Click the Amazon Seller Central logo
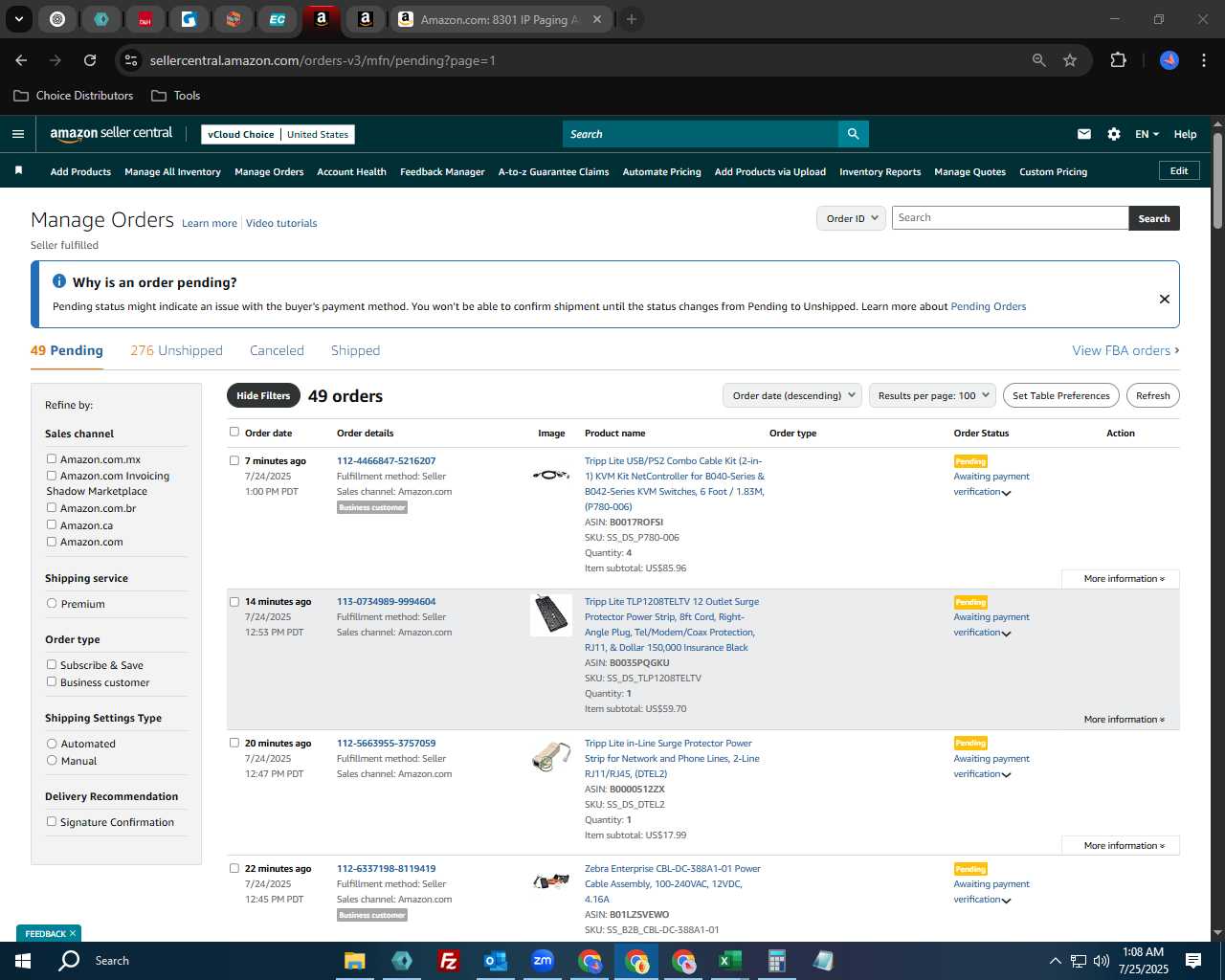Image resolution: width=1225 pixels, height=980 pixels. coord(111,134)
